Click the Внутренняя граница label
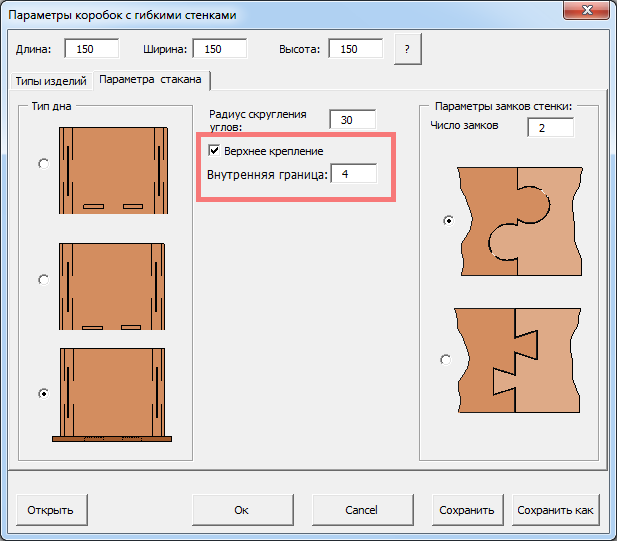 (x=267, y=174)
